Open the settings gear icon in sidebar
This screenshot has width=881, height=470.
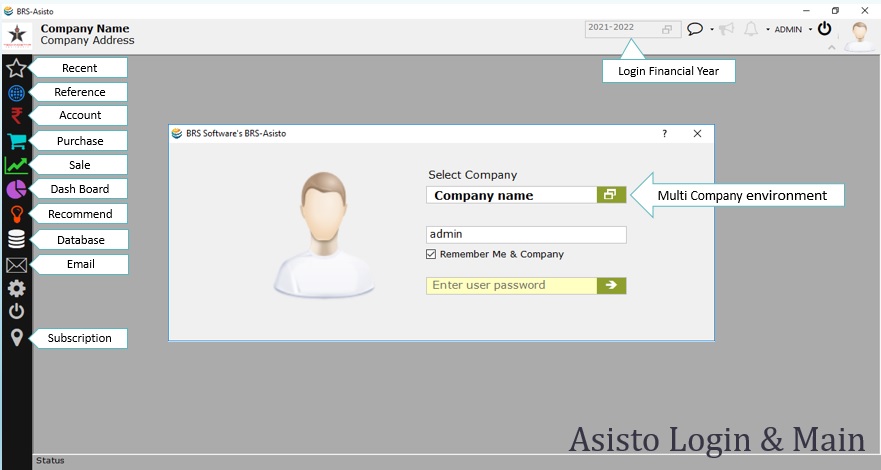coord(16,289)
